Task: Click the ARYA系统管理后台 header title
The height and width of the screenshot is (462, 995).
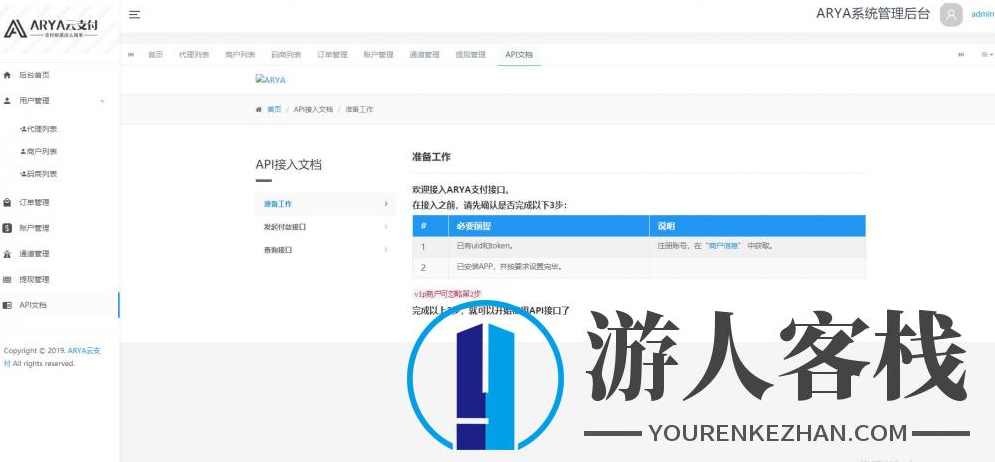Action: (x=873, y=14)
